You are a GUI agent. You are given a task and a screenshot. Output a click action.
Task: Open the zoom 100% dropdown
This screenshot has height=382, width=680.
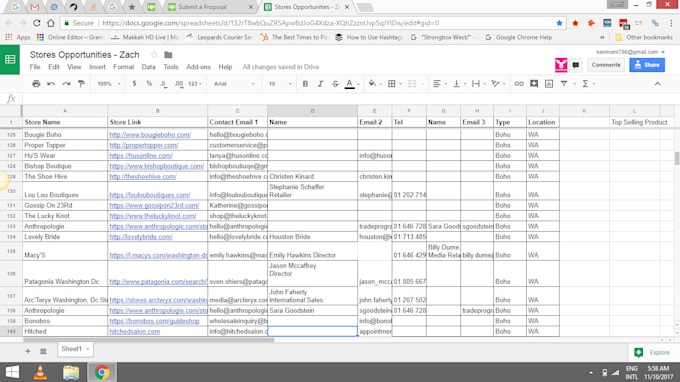(x=108, y=84)
